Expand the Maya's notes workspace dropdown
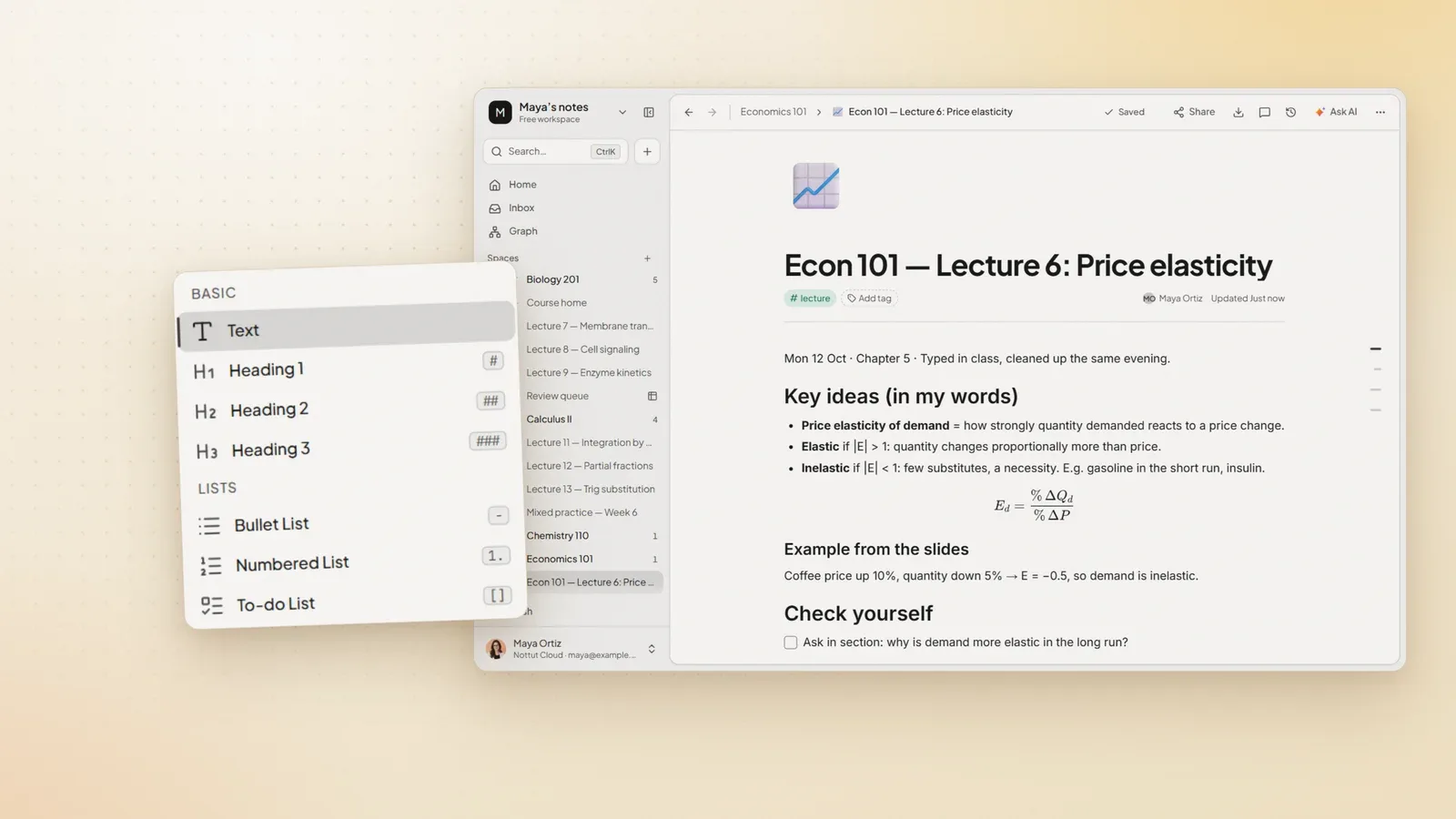The image size is (1456, 819). pyautogui.click(x=622, y=113)
